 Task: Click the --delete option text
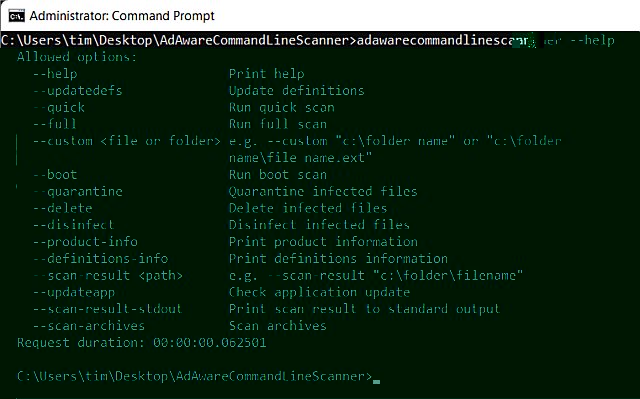[x=63, y=208]
